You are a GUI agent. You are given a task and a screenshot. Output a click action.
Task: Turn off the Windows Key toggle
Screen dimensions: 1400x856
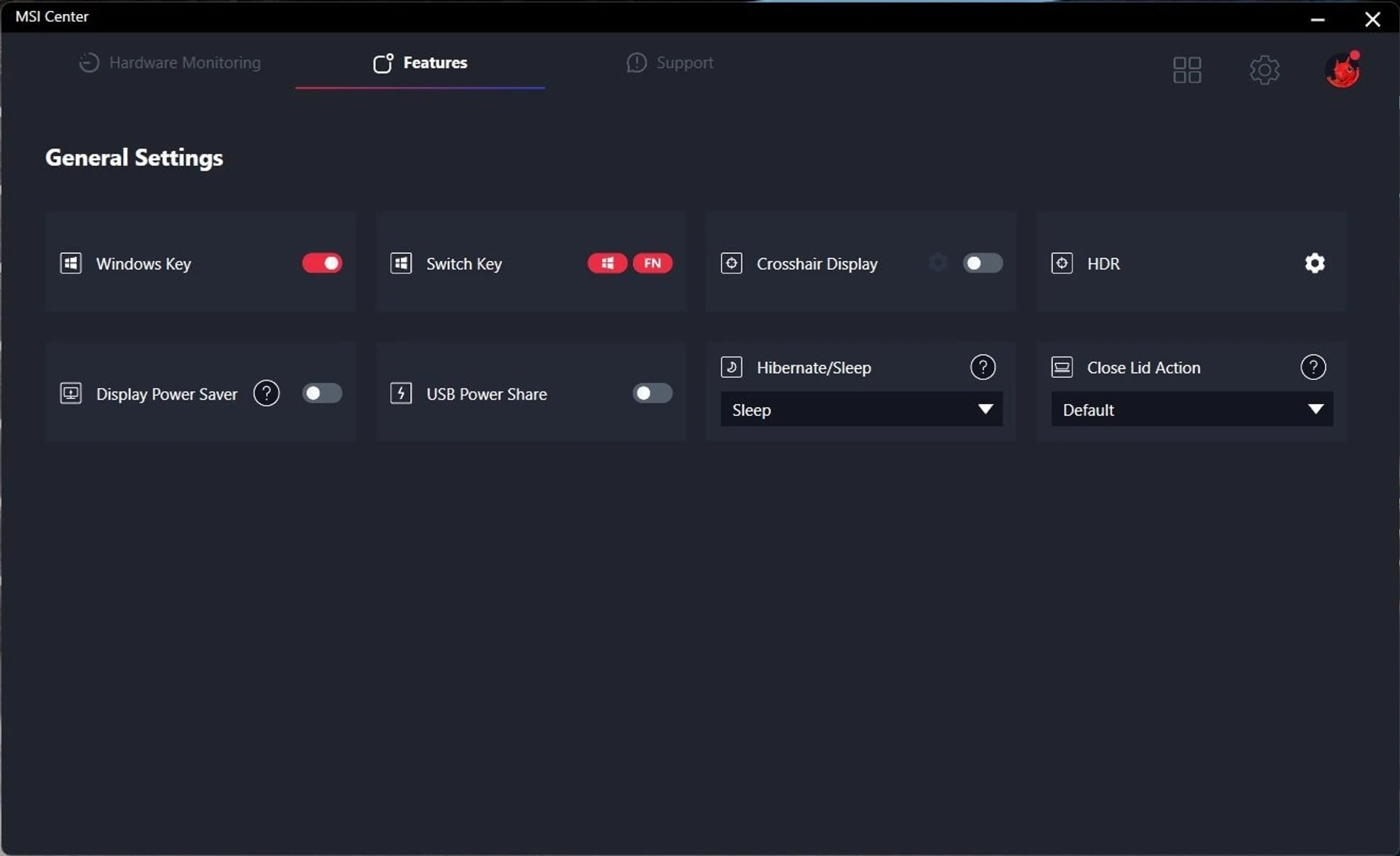pos(322,263)
